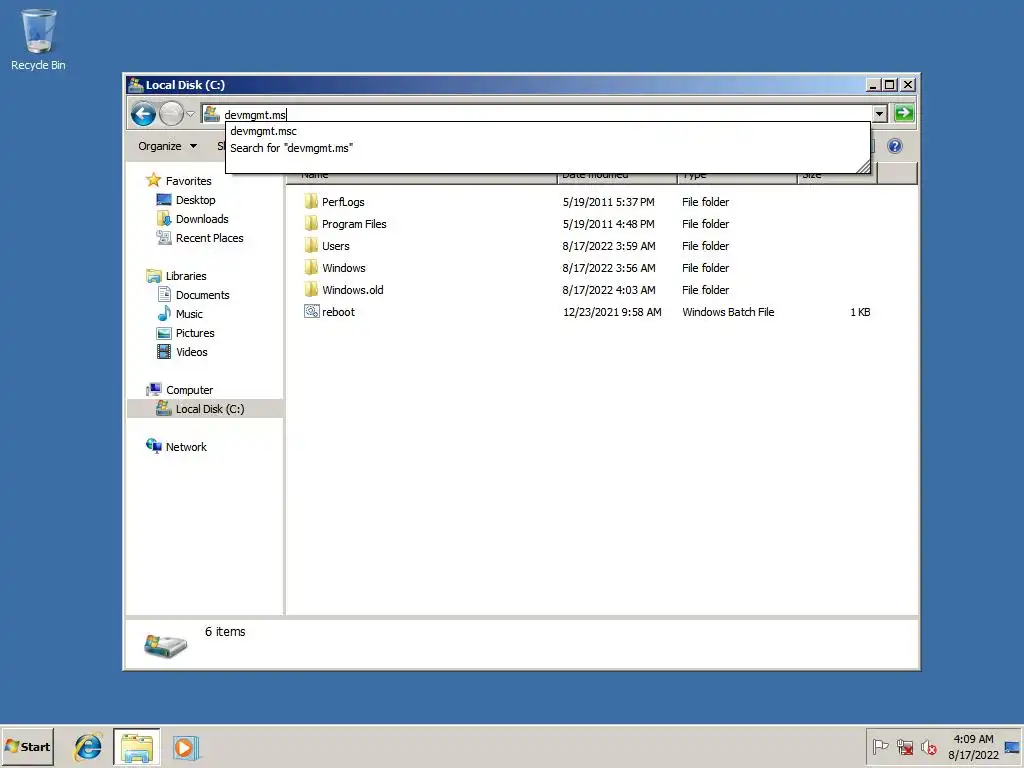Click the 12/23/2021 9:58 AM date cell

click(x=612, y=312)
